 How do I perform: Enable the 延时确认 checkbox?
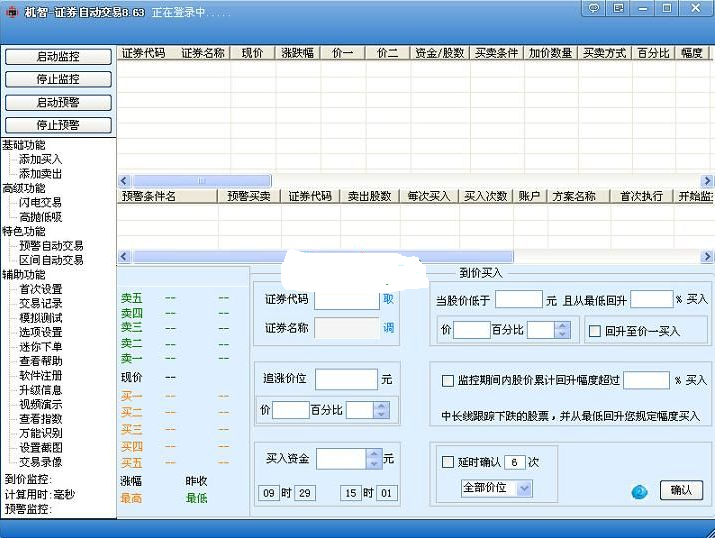[448, 462]
